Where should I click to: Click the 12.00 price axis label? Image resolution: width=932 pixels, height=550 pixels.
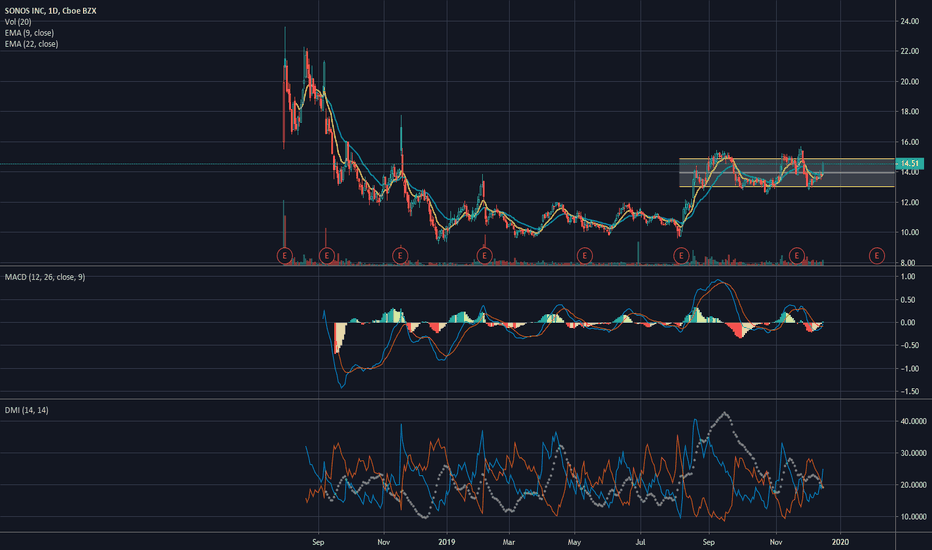pyautogui.click(x=909, y=203)
